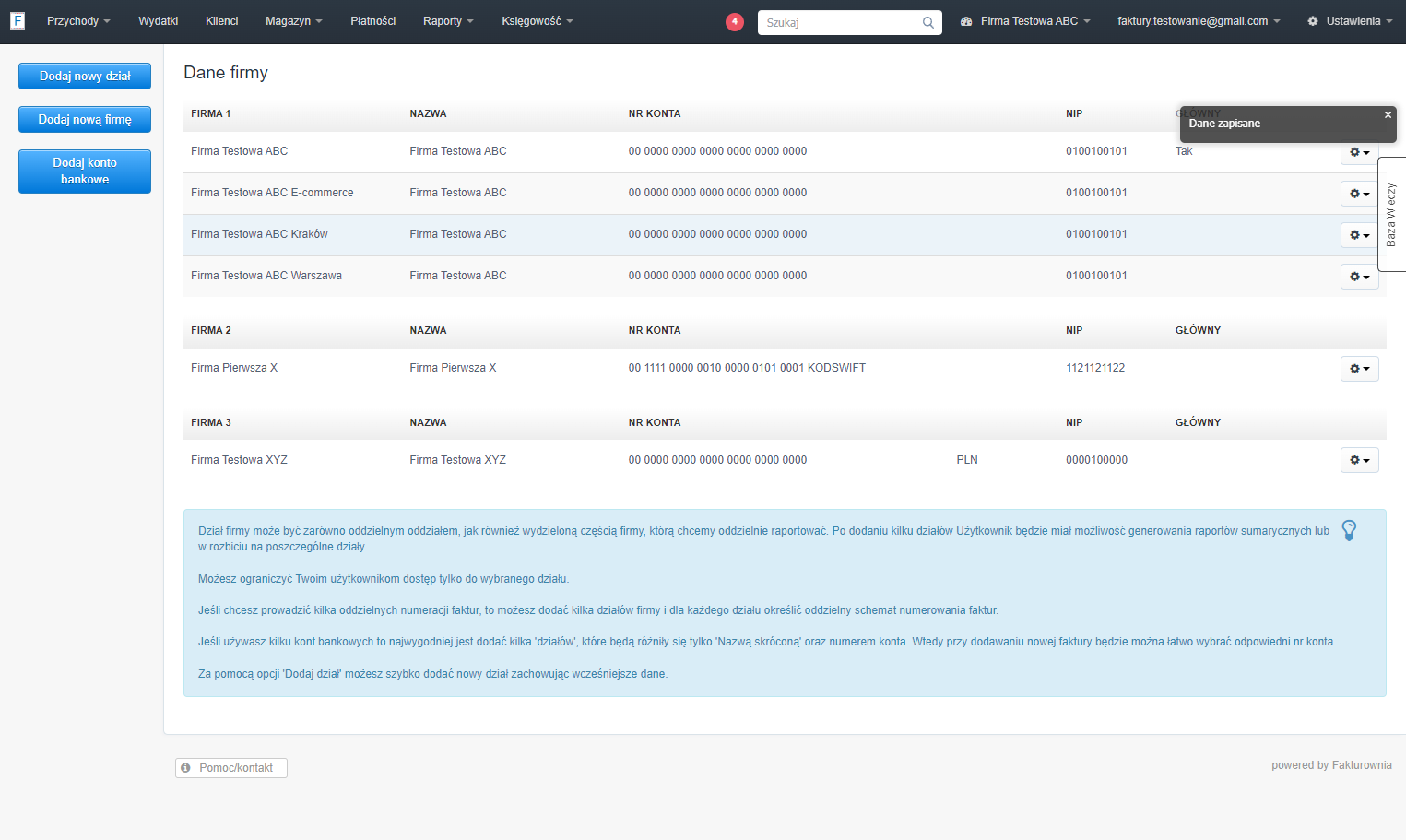Open the Pomoc/kontakt button
The image size is (1406, 840).
231,768
